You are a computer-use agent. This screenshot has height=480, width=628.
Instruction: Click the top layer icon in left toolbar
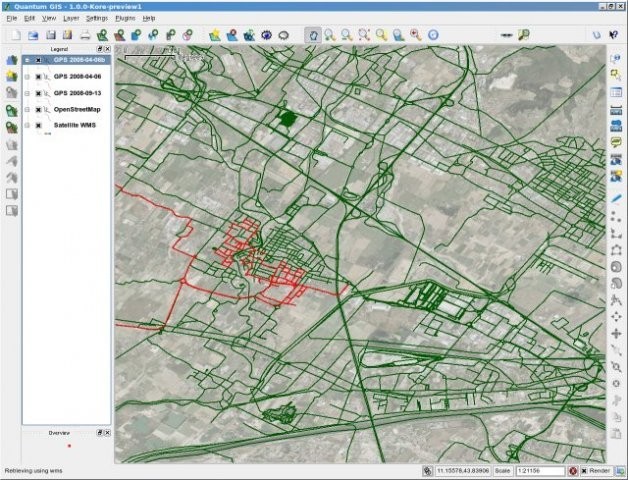point(12,60)
